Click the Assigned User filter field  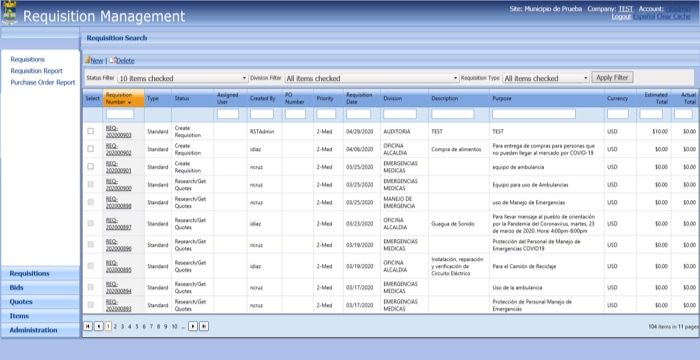[x=228, y=114]
